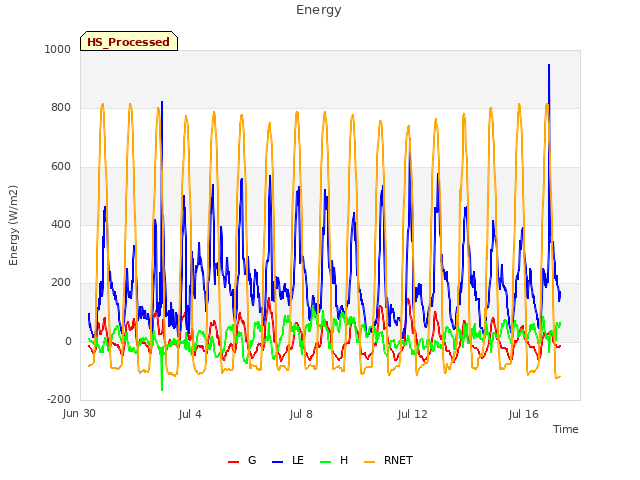Click the HS_Processed annotation label
This screenshot has width=640, height=480.
[129, 41]
